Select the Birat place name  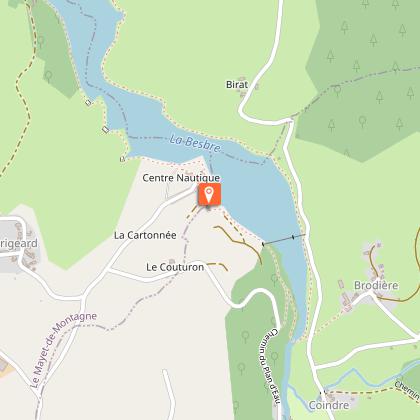point(237,85)
